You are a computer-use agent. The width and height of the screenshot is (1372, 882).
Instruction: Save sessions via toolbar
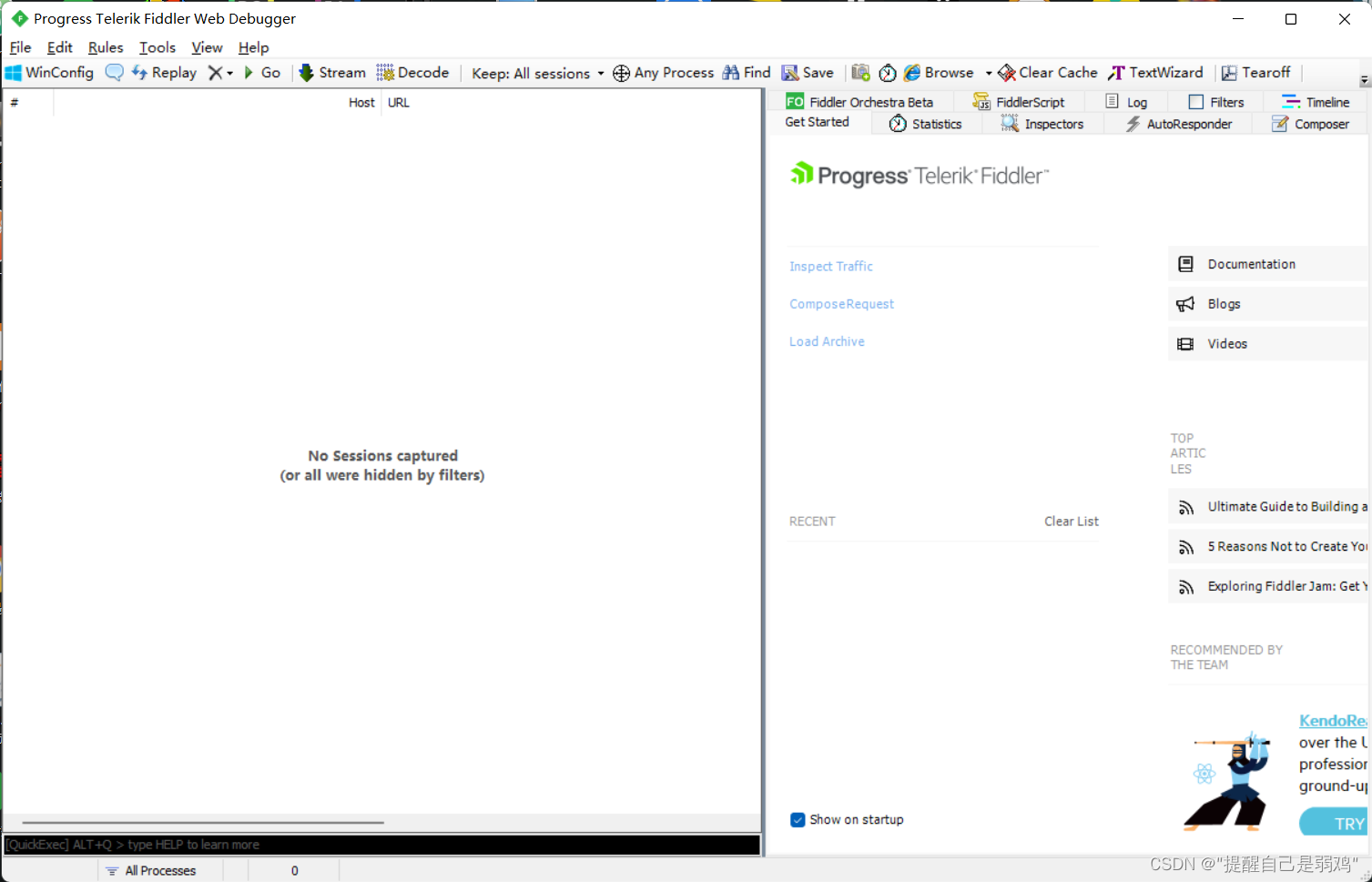pos(808,73)
